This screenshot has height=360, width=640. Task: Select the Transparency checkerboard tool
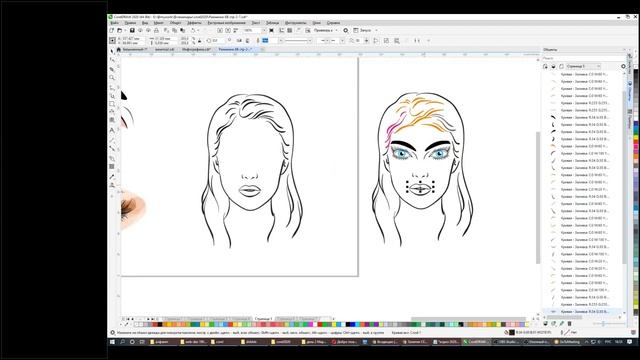112,167
